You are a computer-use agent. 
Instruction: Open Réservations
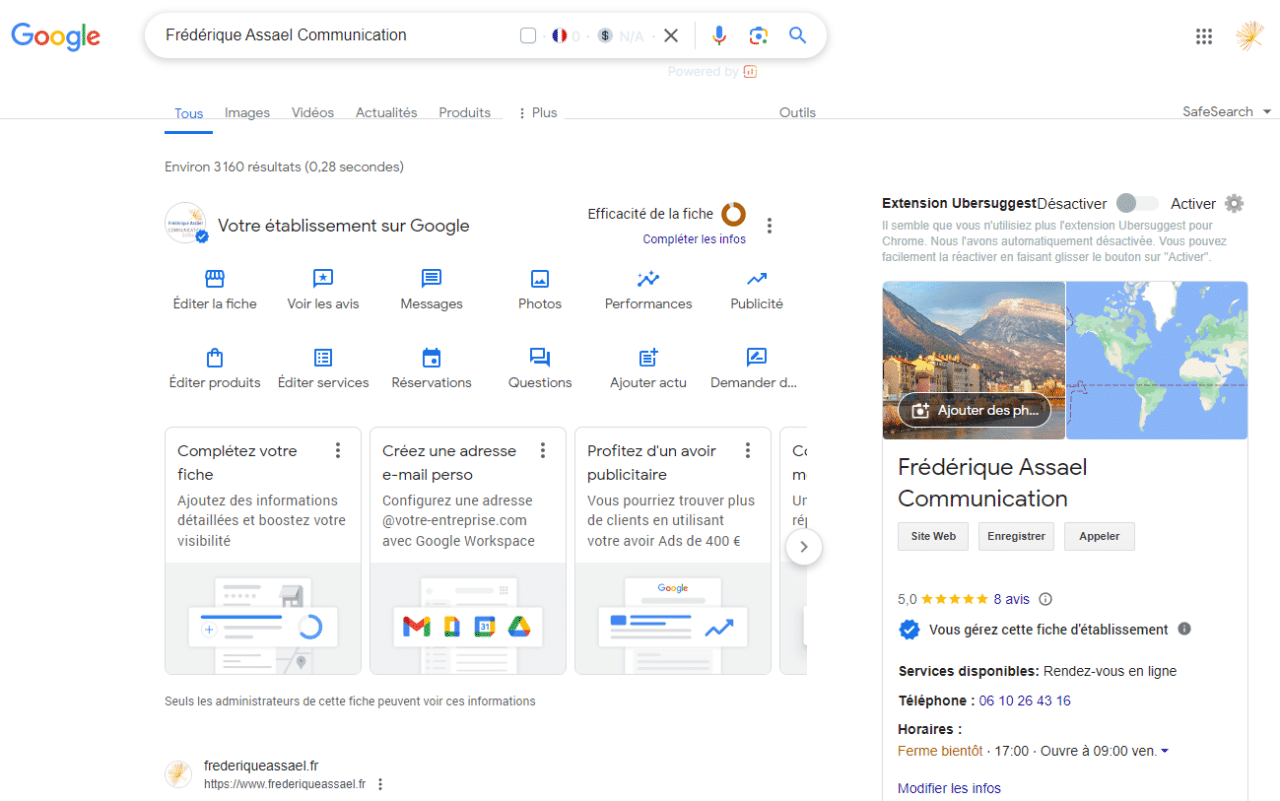pyautogui.click(x=431, y=369)
